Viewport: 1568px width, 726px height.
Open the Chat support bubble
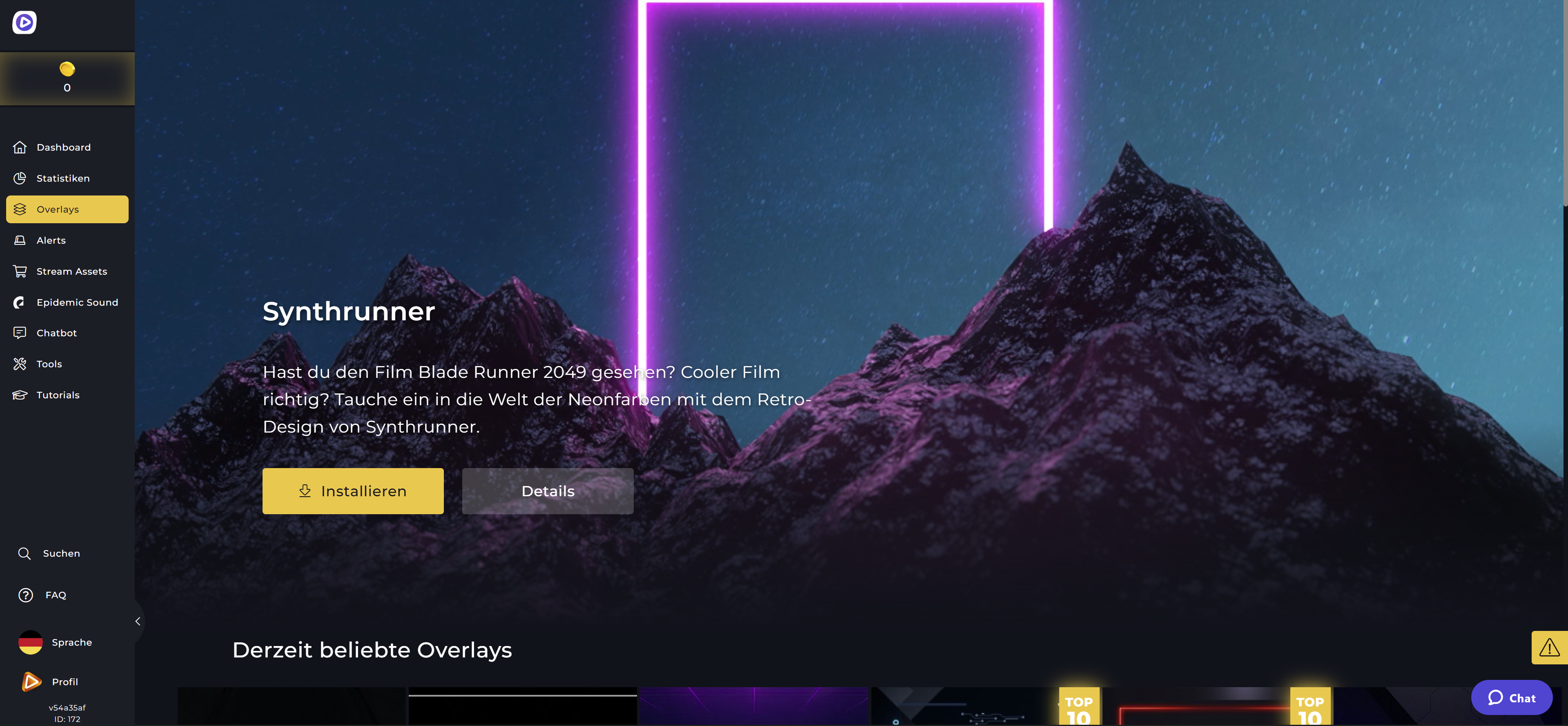pos(1512,697)
